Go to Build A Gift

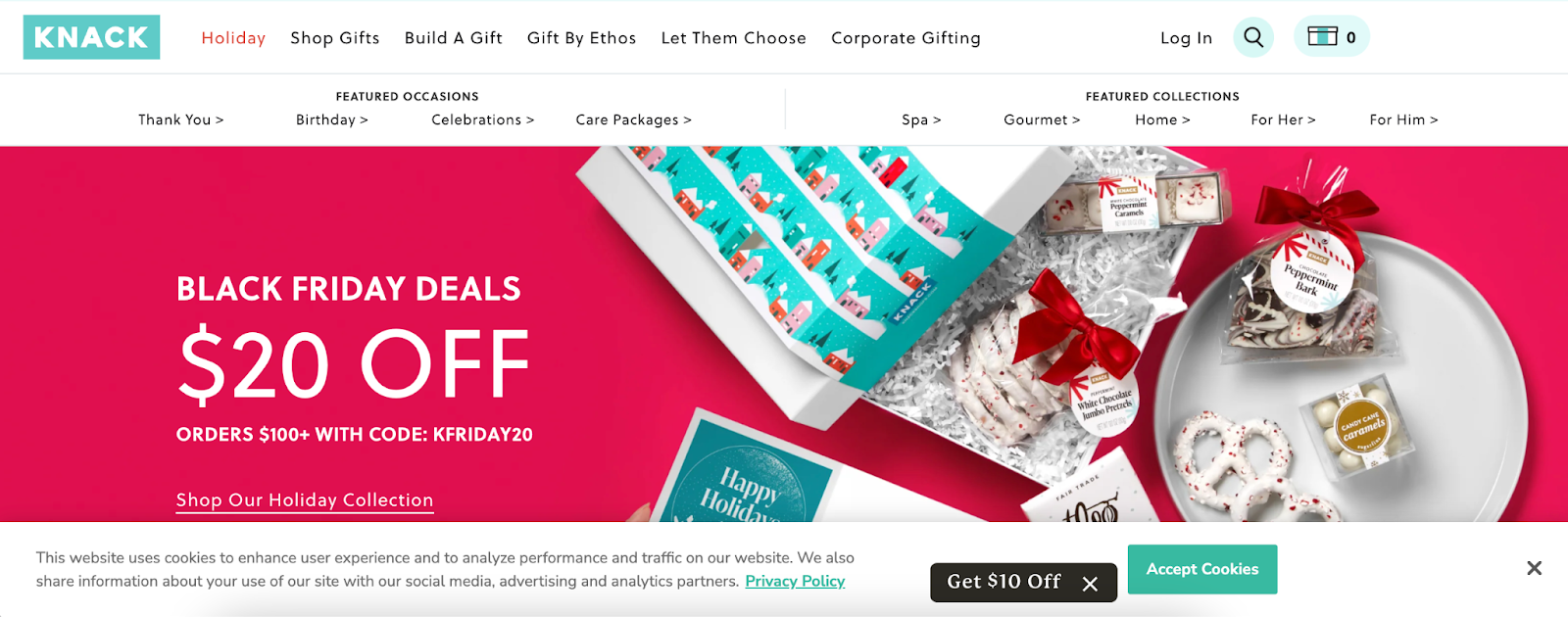coord(454,37)
